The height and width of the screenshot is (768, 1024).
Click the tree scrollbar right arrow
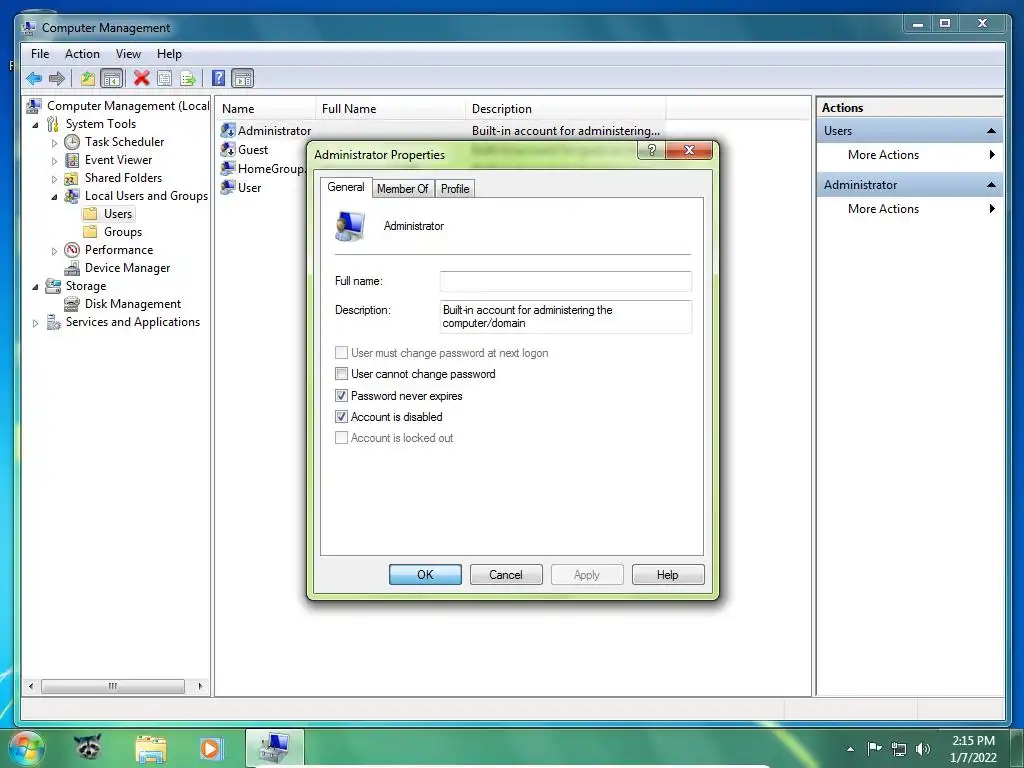[200, 686]
